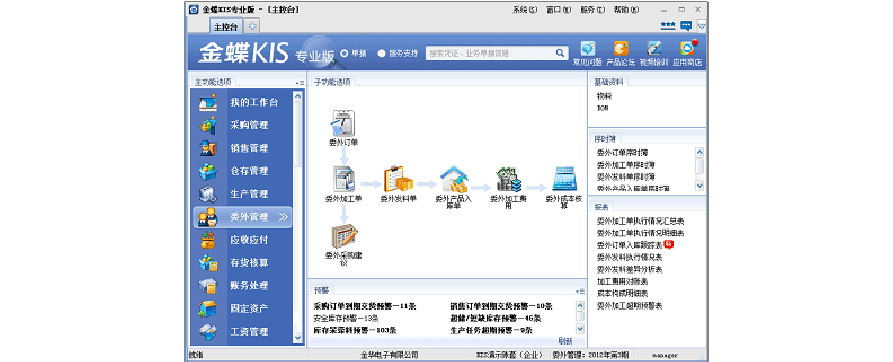Open 委外加工单序时簿
Image resolution: width=893 pixels, height=362 pixels.
[x=625, y=164]
